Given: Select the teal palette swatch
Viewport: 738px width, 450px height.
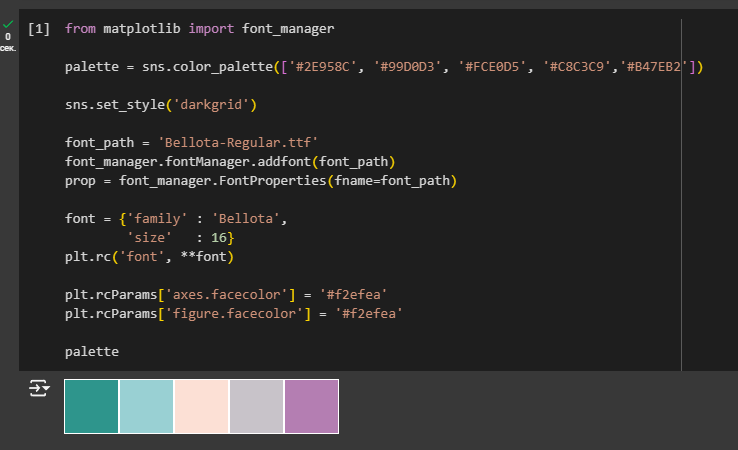Looking at the screenshot, I should click(x=92, y=406).
